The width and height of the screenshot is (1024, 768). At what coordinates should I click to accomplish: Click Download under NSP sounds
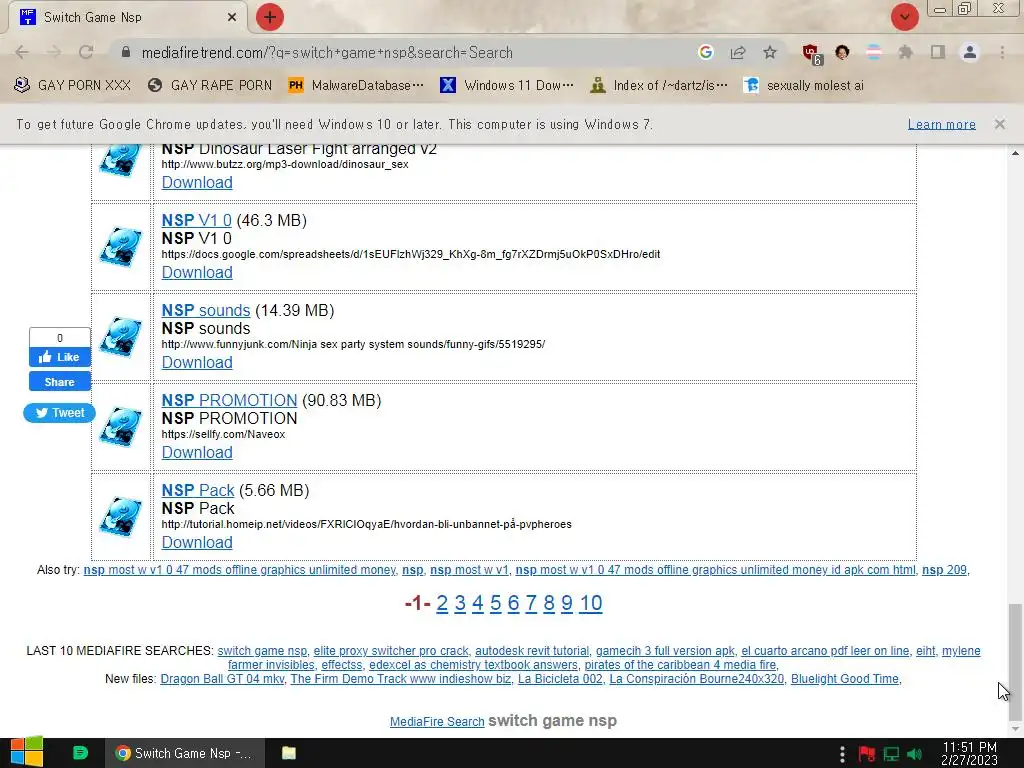pos(197,362)
